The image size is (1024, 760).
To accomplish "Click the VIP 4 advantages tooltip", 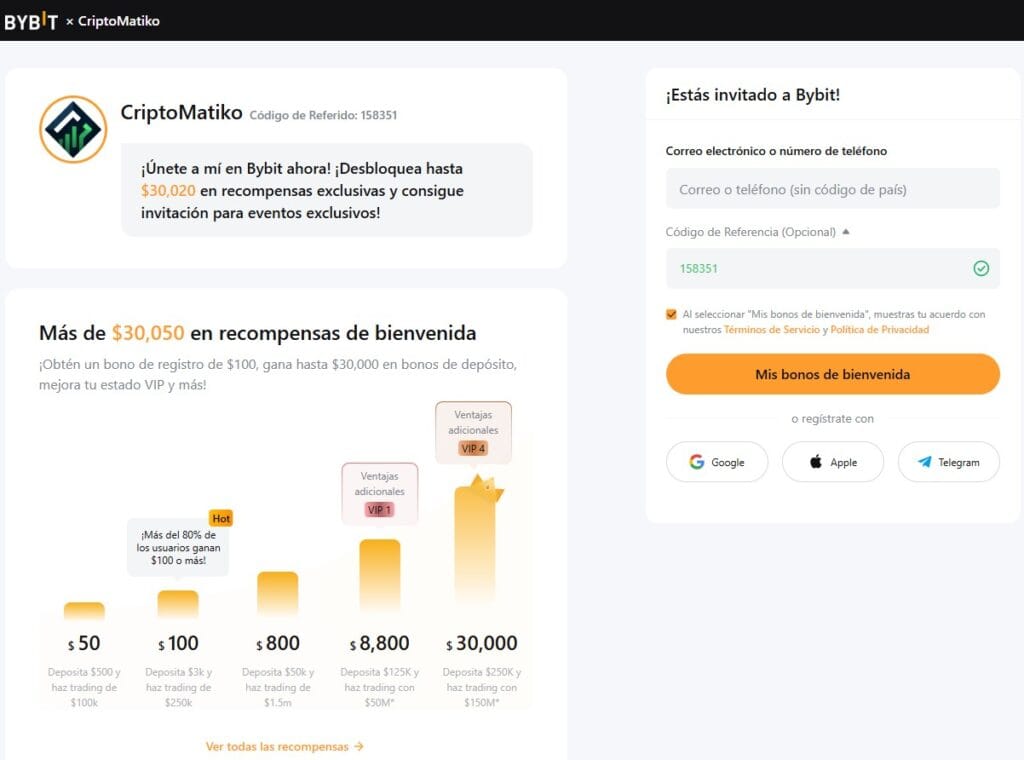I will point(473,432).
